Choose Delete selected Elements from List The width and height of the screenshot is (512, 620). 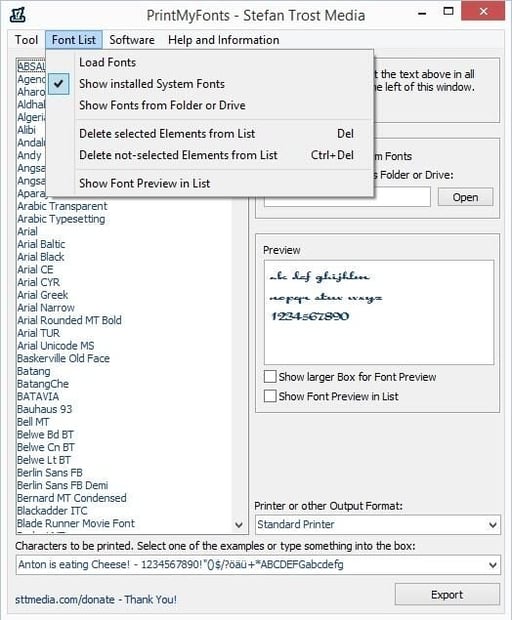[x=210, y=134]
